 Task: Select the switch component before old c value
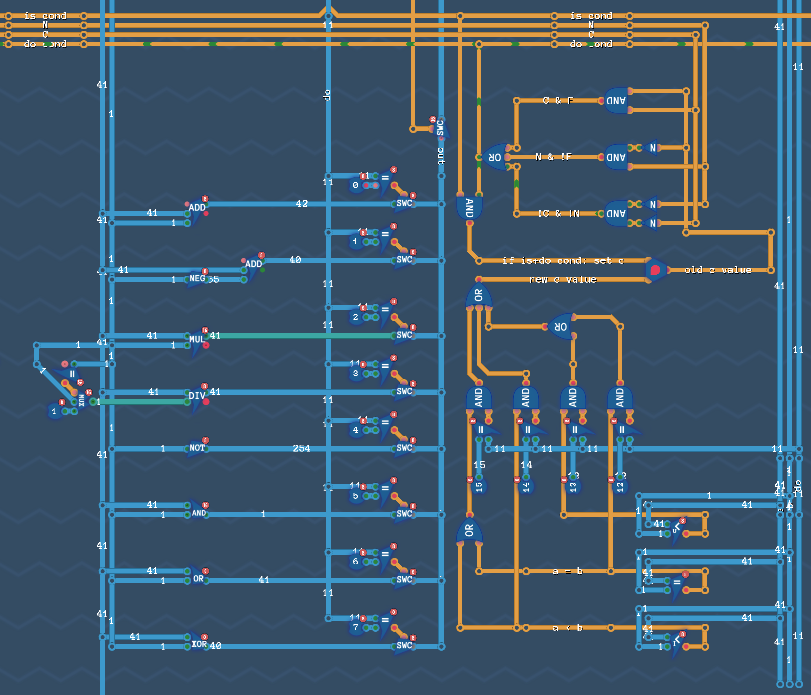[656, 269]
